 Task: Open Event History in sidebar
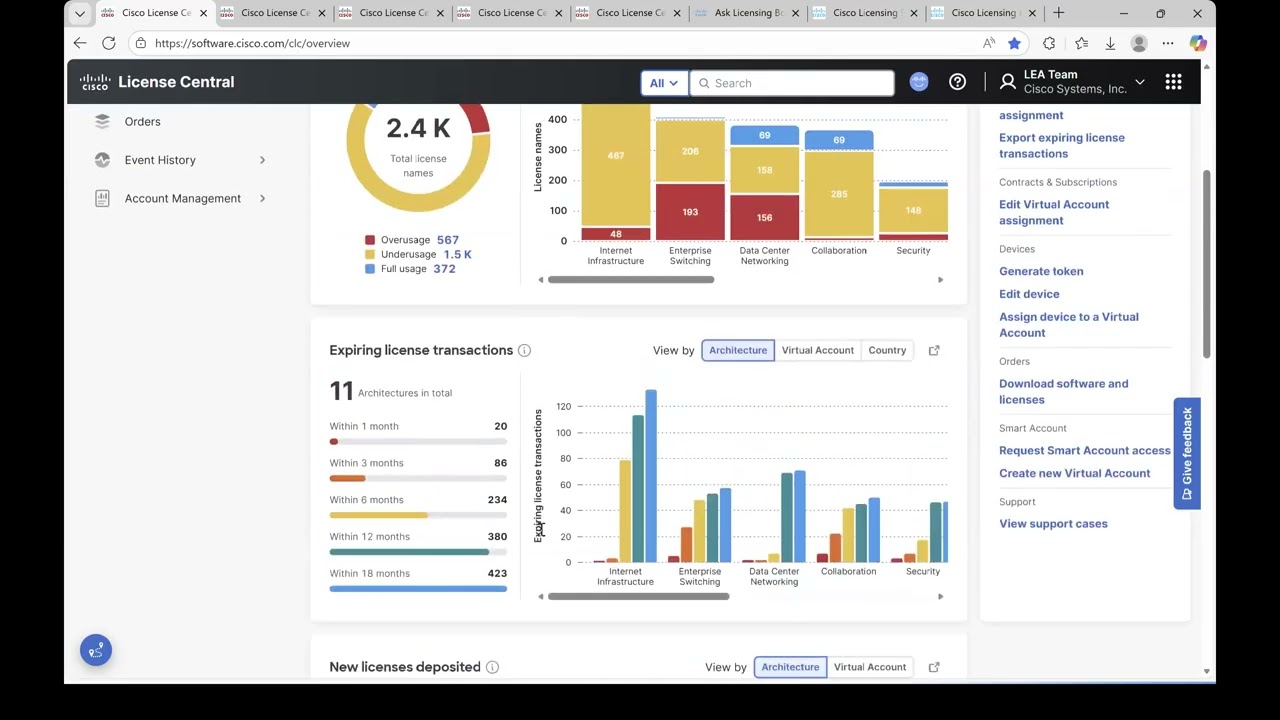pyautogui.click(x=160, y=160)
